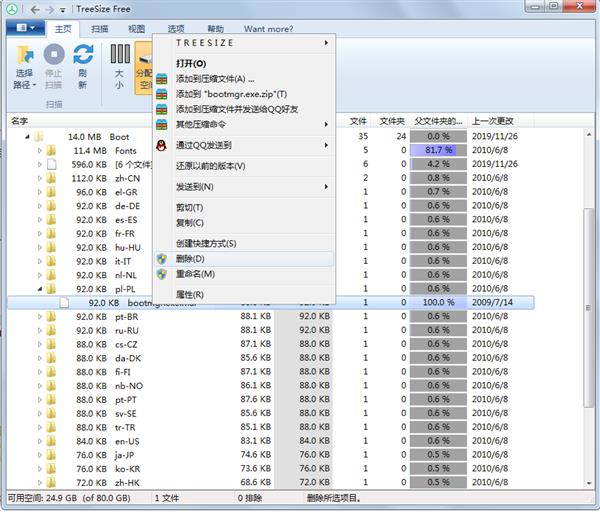
Task: Sort by 文件夹 column header
Action: click(x=392, y=121)
